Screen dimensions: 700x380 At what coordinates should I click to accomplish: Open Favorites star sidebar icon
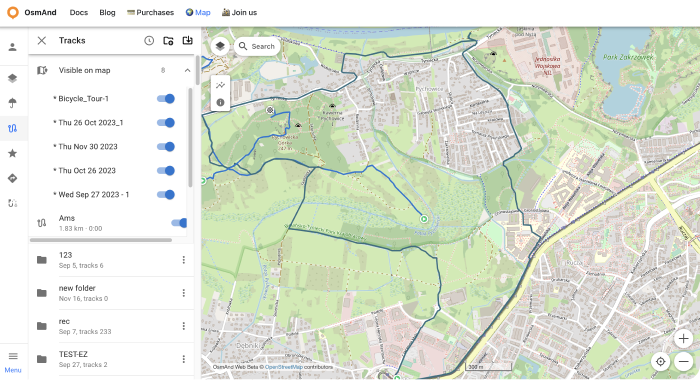click(12, 154)
